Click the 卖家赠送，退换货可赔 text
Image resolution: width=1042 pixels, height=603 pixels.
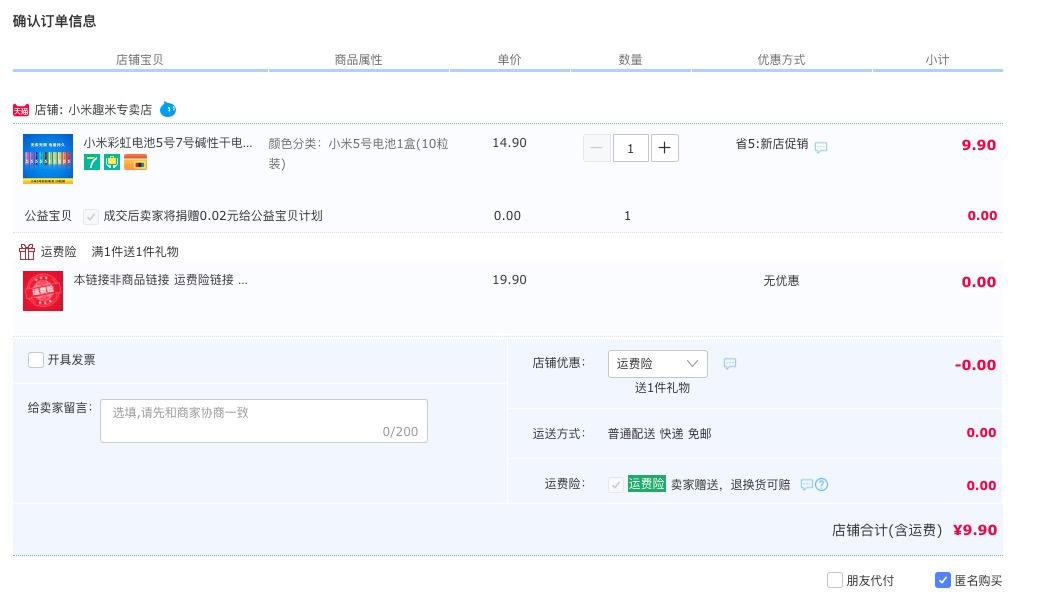[730, 485]
